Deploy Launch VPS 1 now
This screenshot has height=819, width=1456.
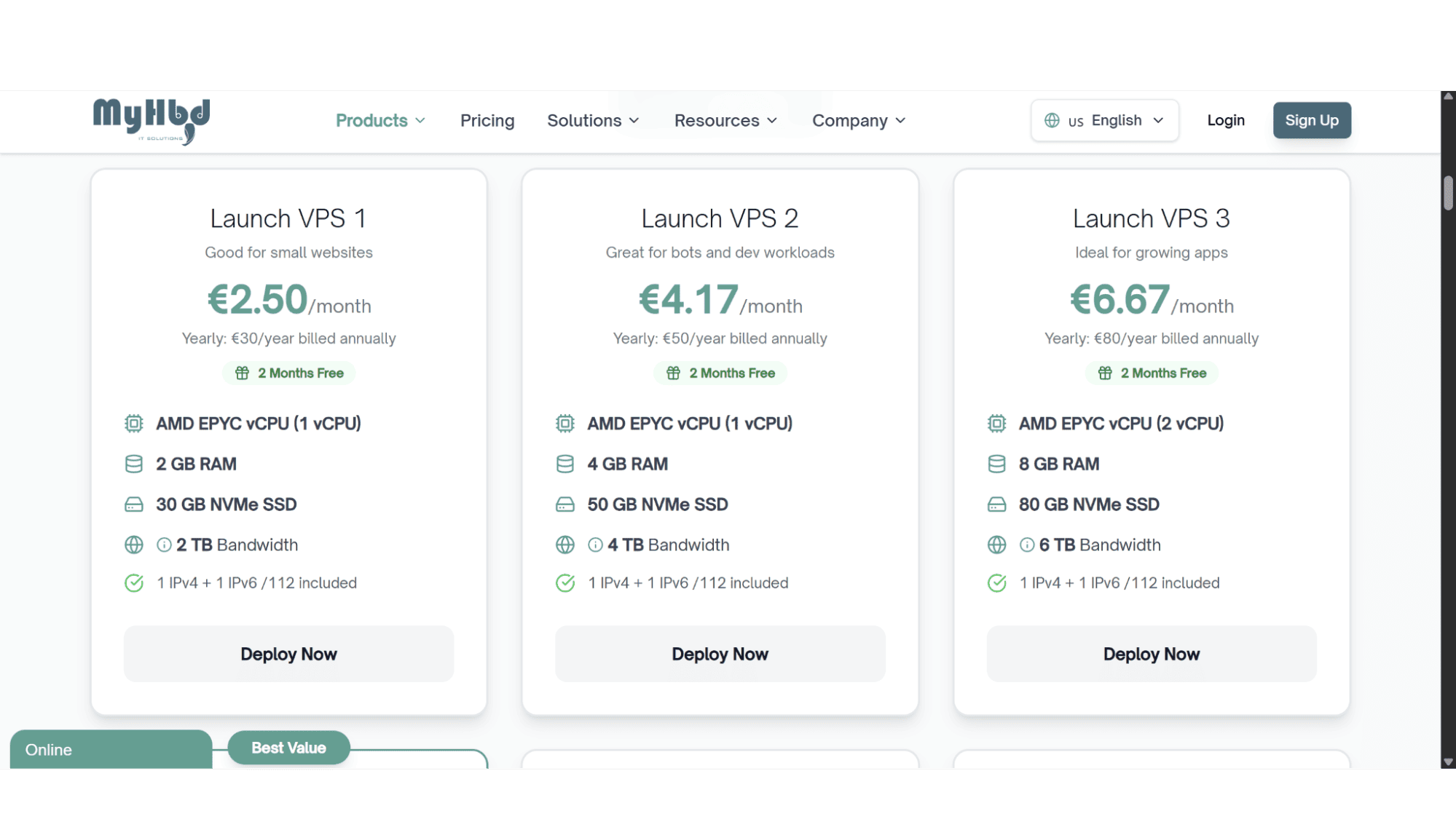pyautogui.click(x=289, y=654)
